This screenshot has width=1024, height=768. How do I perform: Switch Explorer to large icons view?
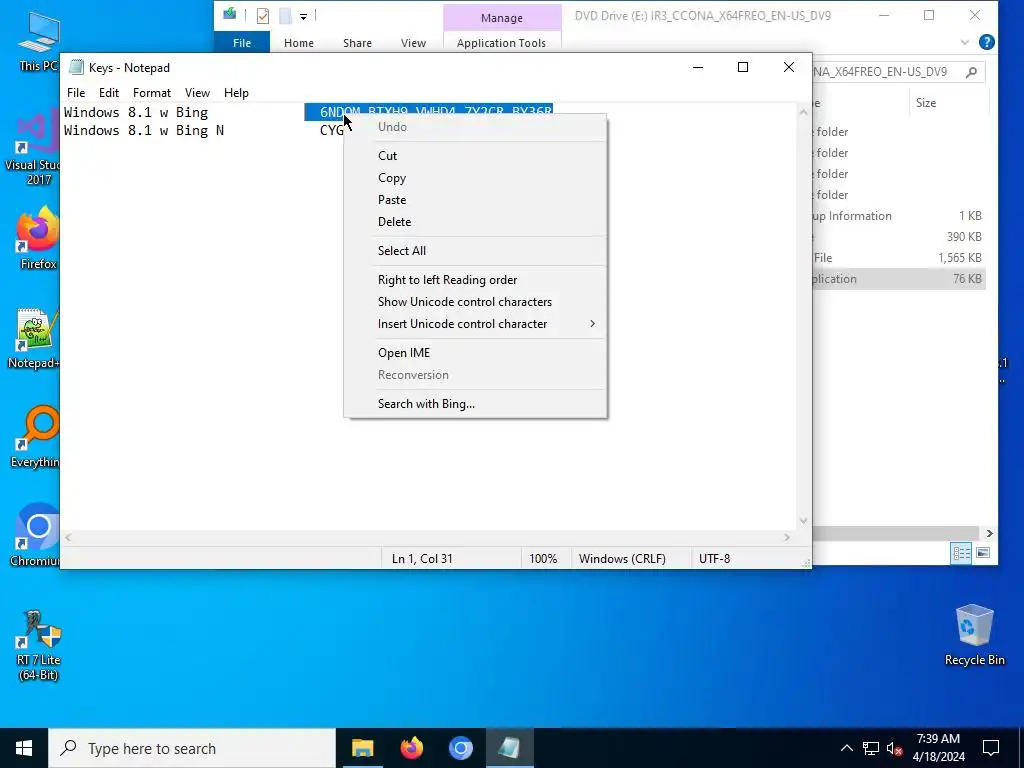(983, 553)
